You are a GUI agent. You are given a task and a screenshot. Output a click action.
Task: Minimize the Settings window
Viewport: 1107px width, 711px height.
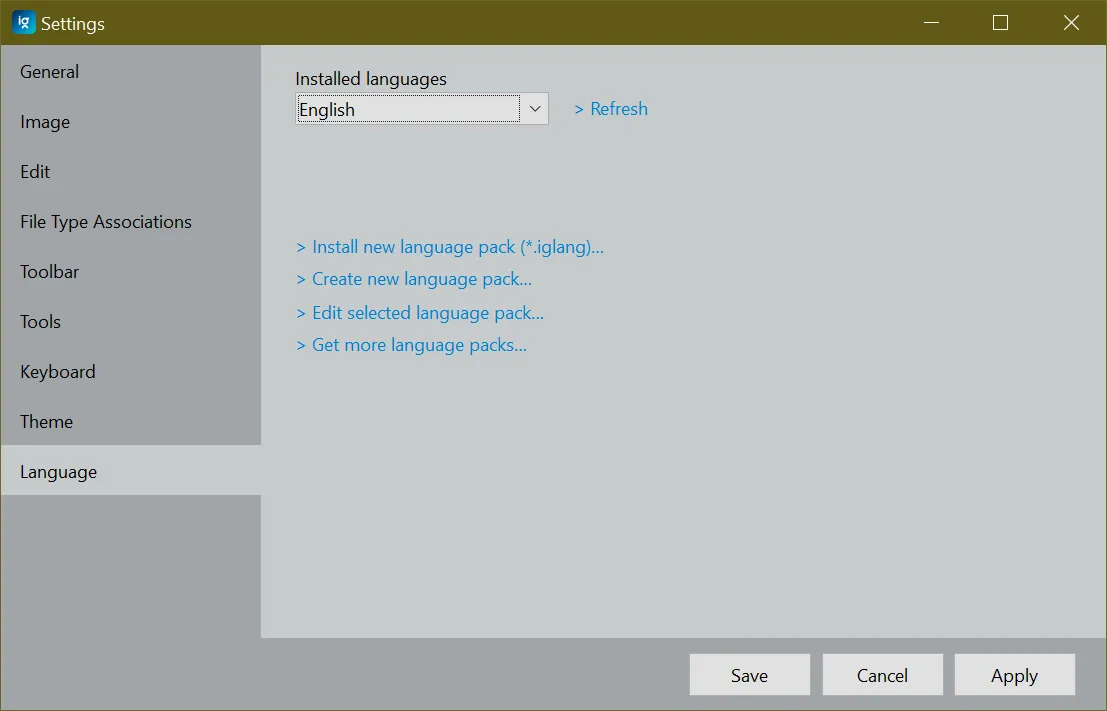pos(931,23)
